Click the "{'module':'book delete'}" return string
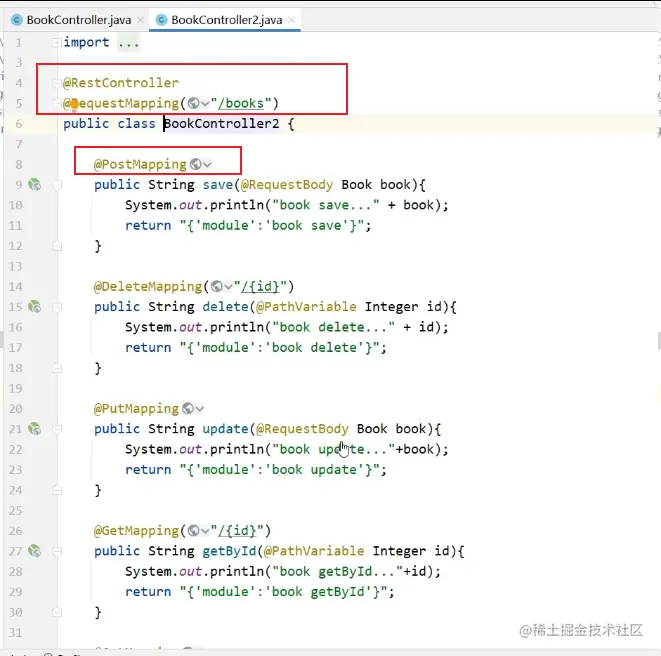Screen dimensions: 661x656 pos(279,348)
